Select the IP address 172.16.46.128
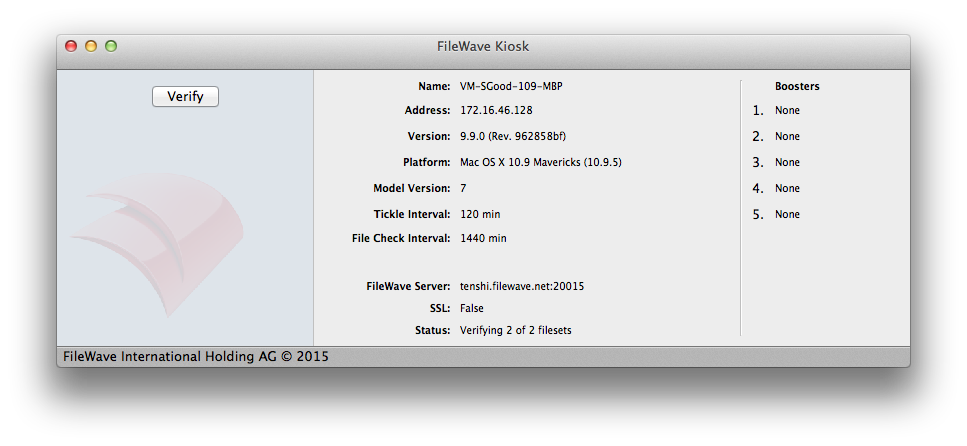Screen dimensions: 967x446 [496, 110]
